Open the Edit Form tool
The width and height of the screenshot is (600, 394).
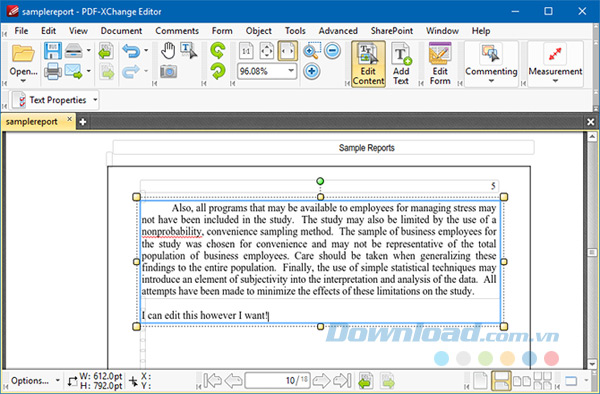(440, 64)
